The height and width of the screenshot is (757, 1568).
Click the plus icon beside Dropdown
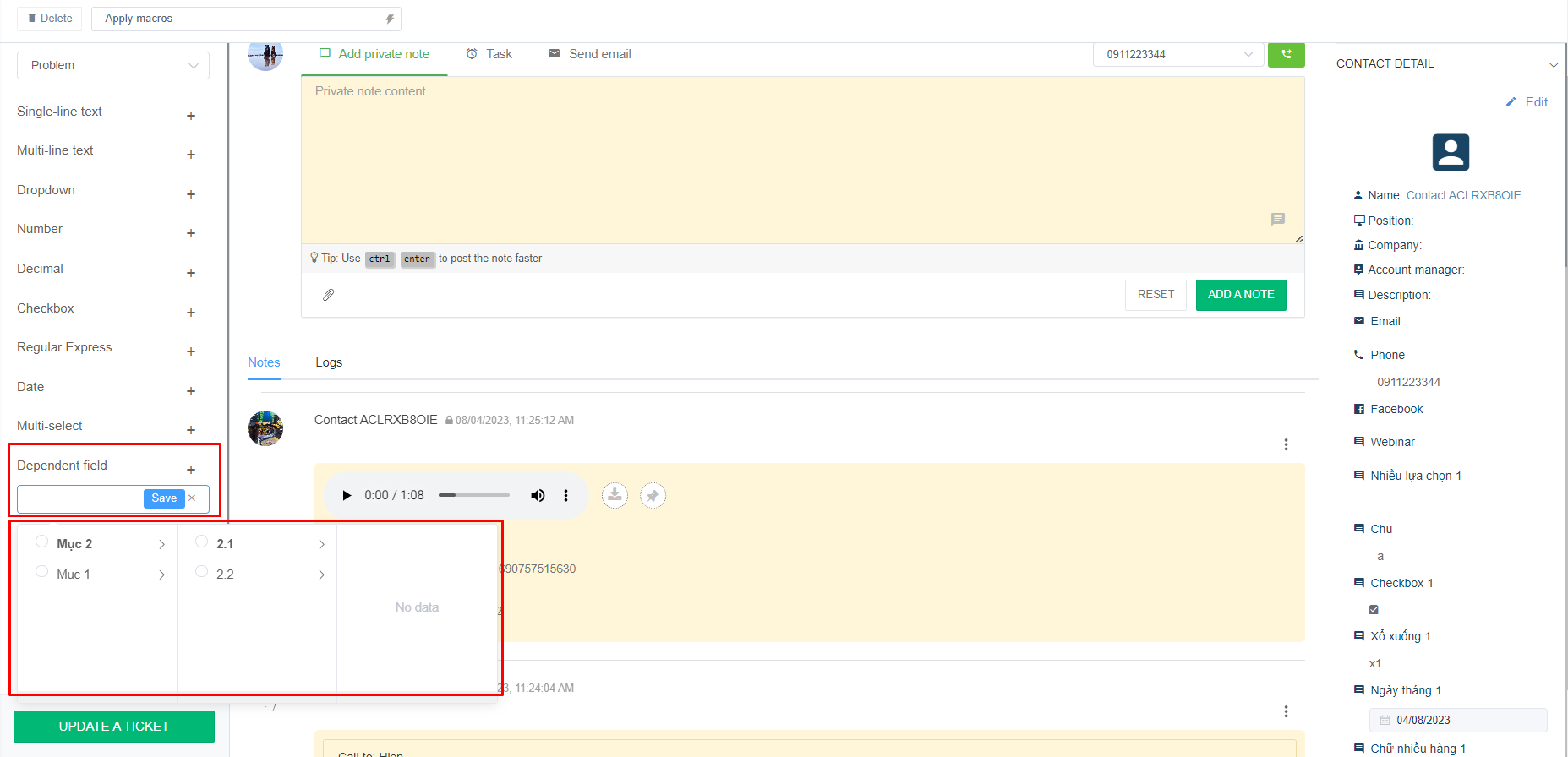191,194
